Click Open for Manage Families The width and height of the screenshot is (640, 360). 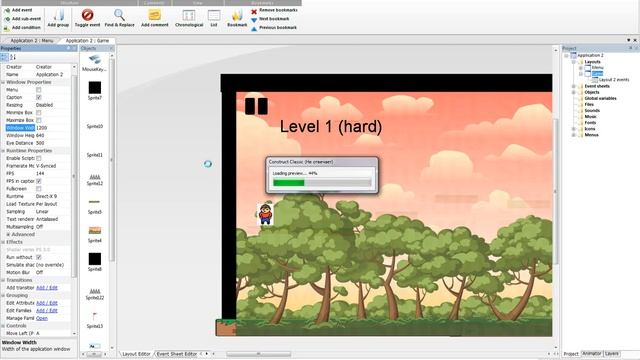42,318
